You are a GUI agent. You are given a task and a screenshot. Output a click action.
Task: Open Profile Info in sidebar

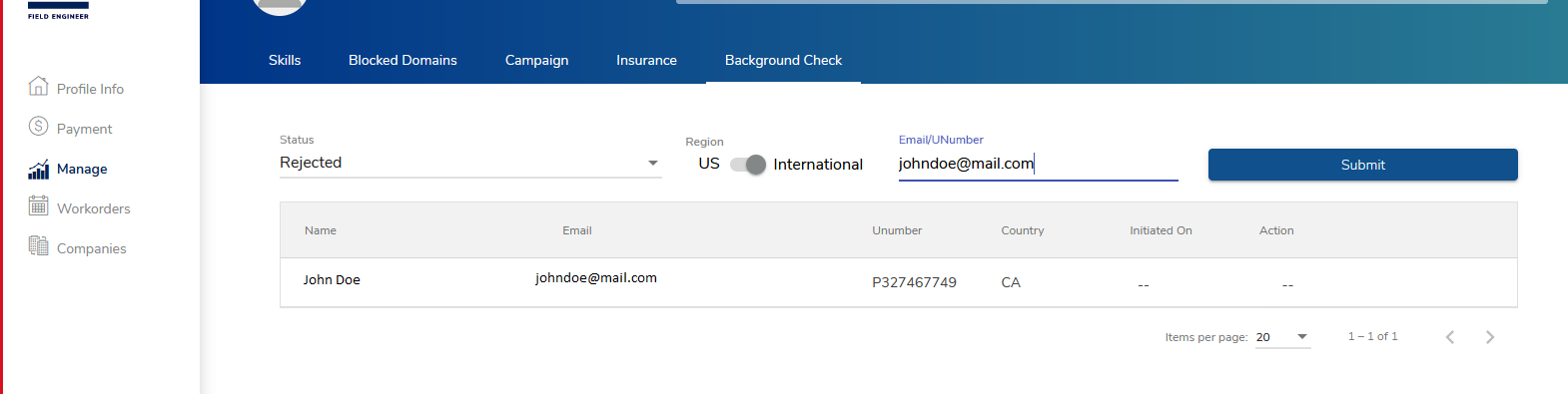90,89
